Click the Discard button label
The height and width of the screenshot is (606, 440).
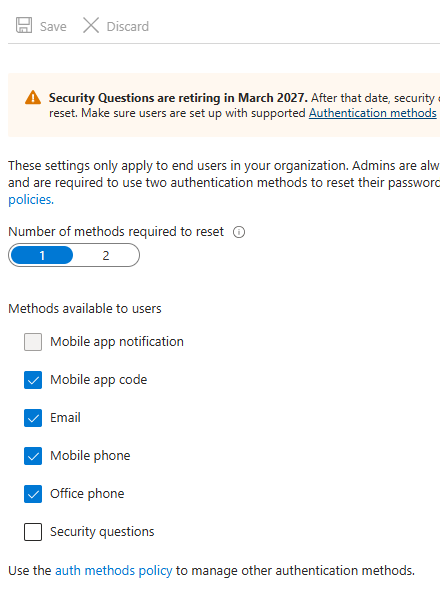(128, 26)
